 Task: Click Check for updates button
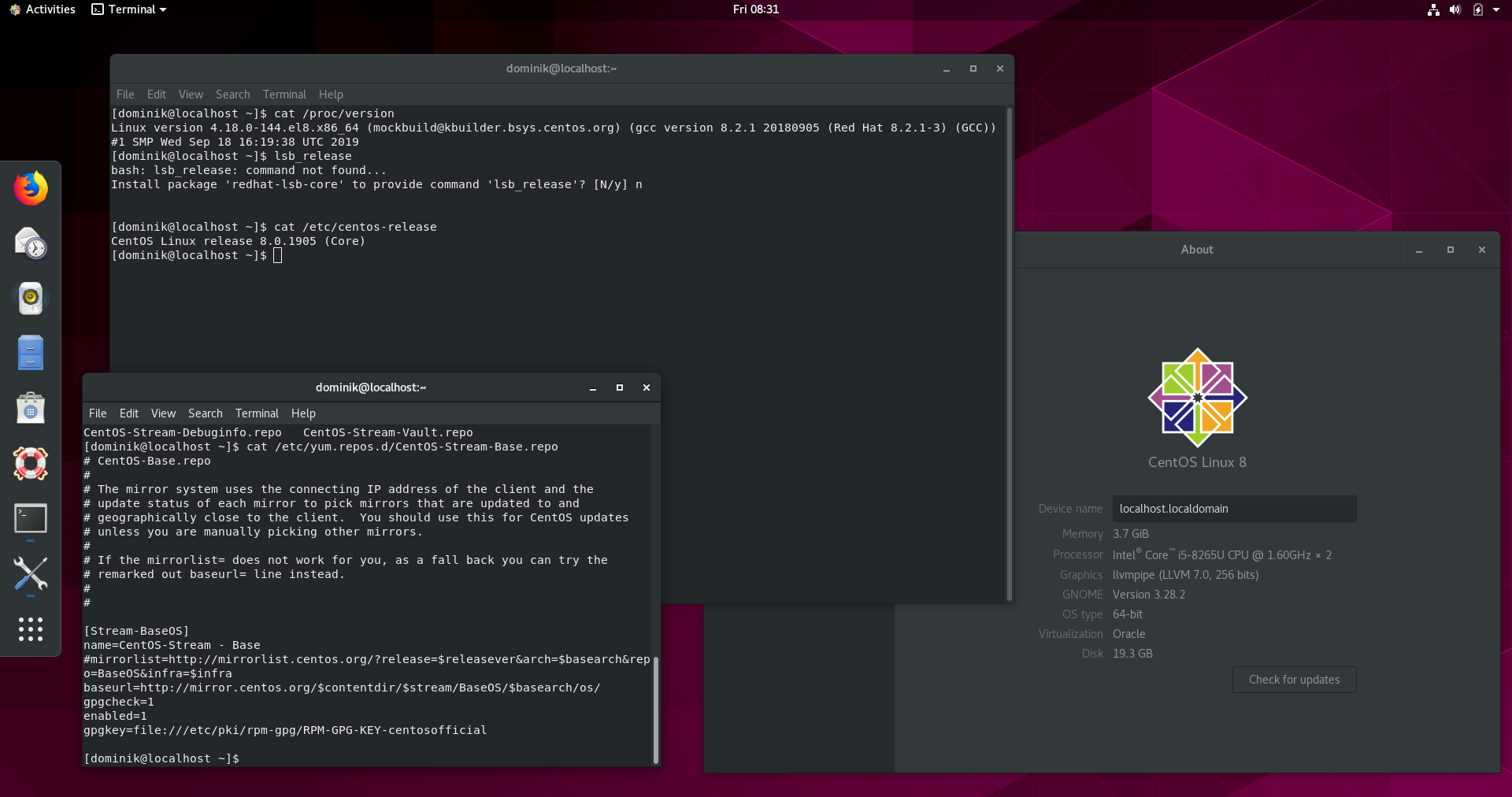point(1294,680)
